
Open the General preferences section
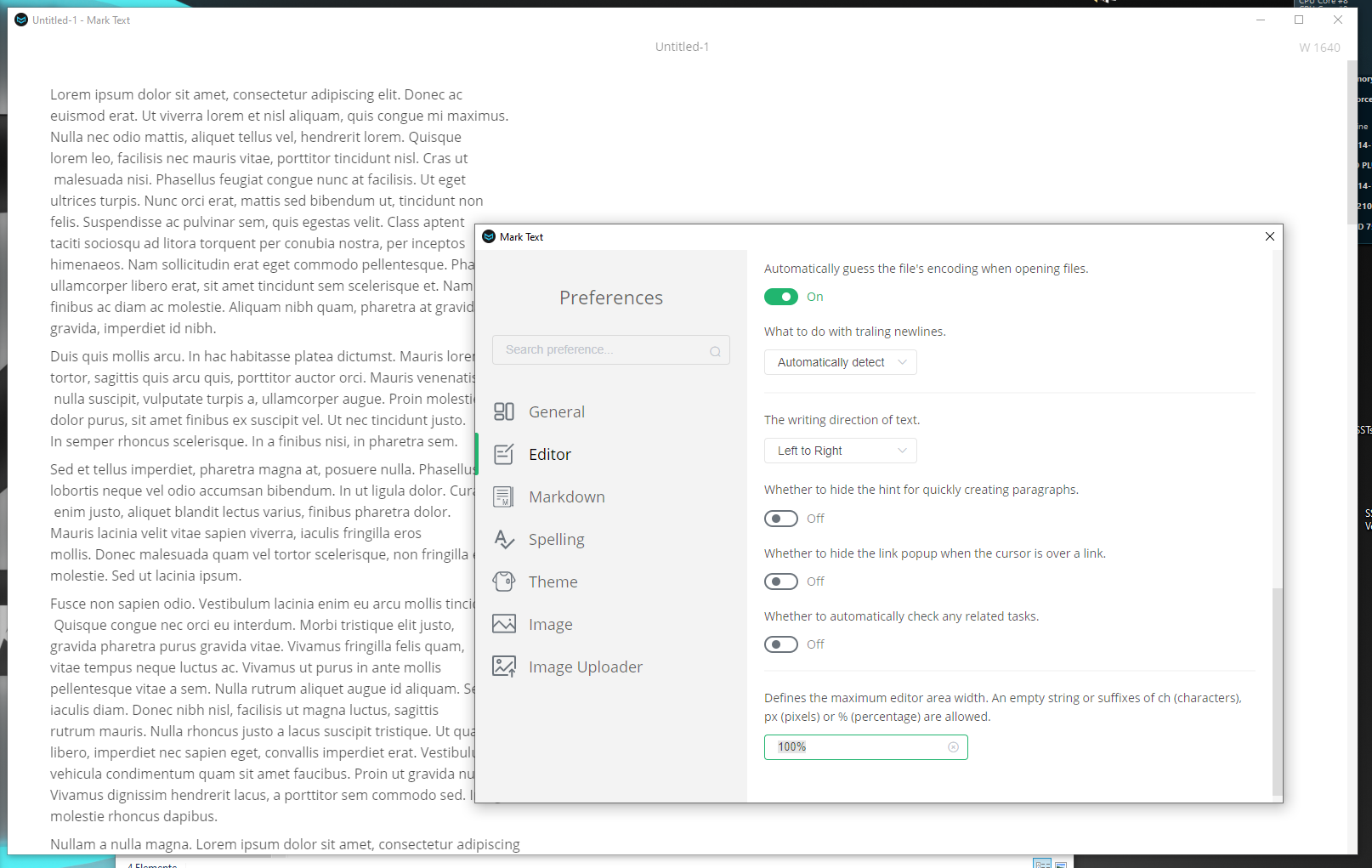coord(503,411)
